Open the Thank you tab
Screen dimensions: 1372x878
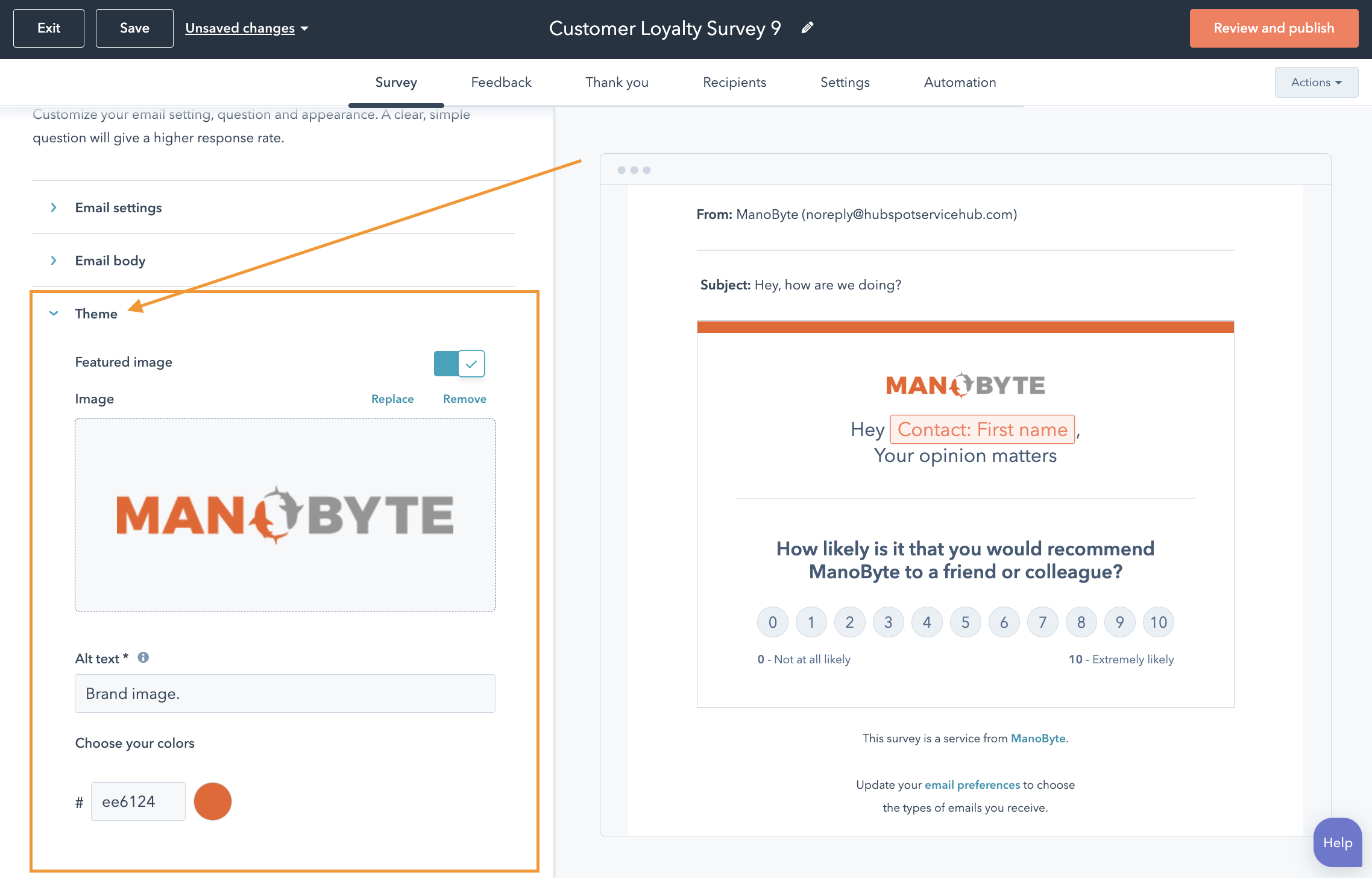(617, 82)
